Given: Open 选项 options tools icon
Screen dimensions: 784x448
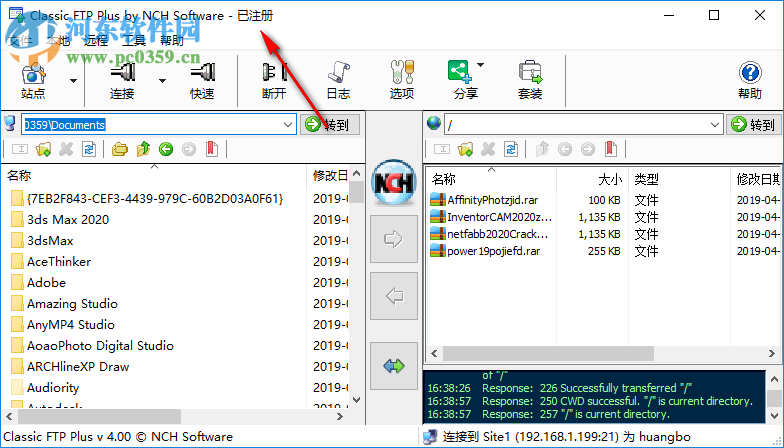Looking at the screenshot, I should 402,80.
